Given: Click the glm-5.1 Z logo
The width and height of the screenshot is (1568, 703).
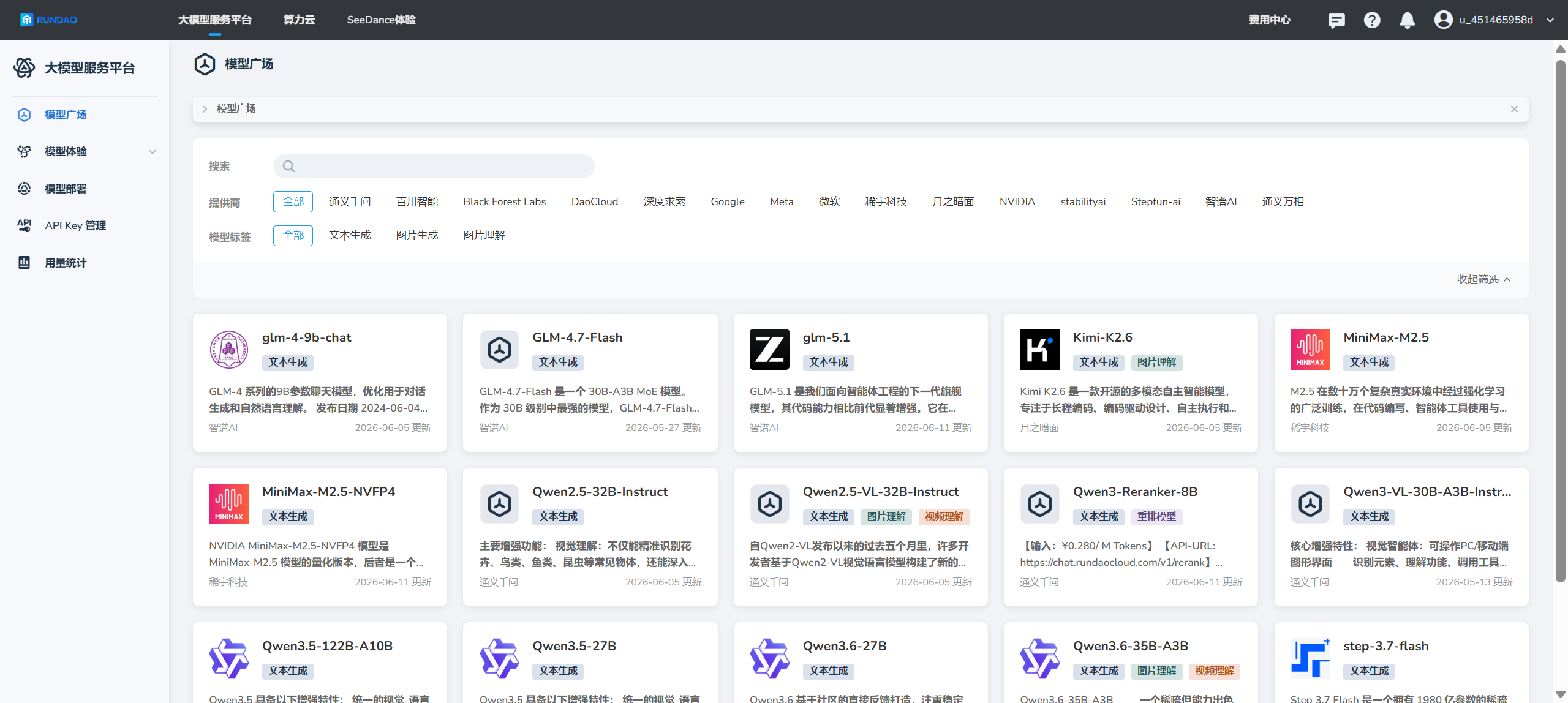Looking at the screenshot, I should pyautogui.click(x=770, y=350).
